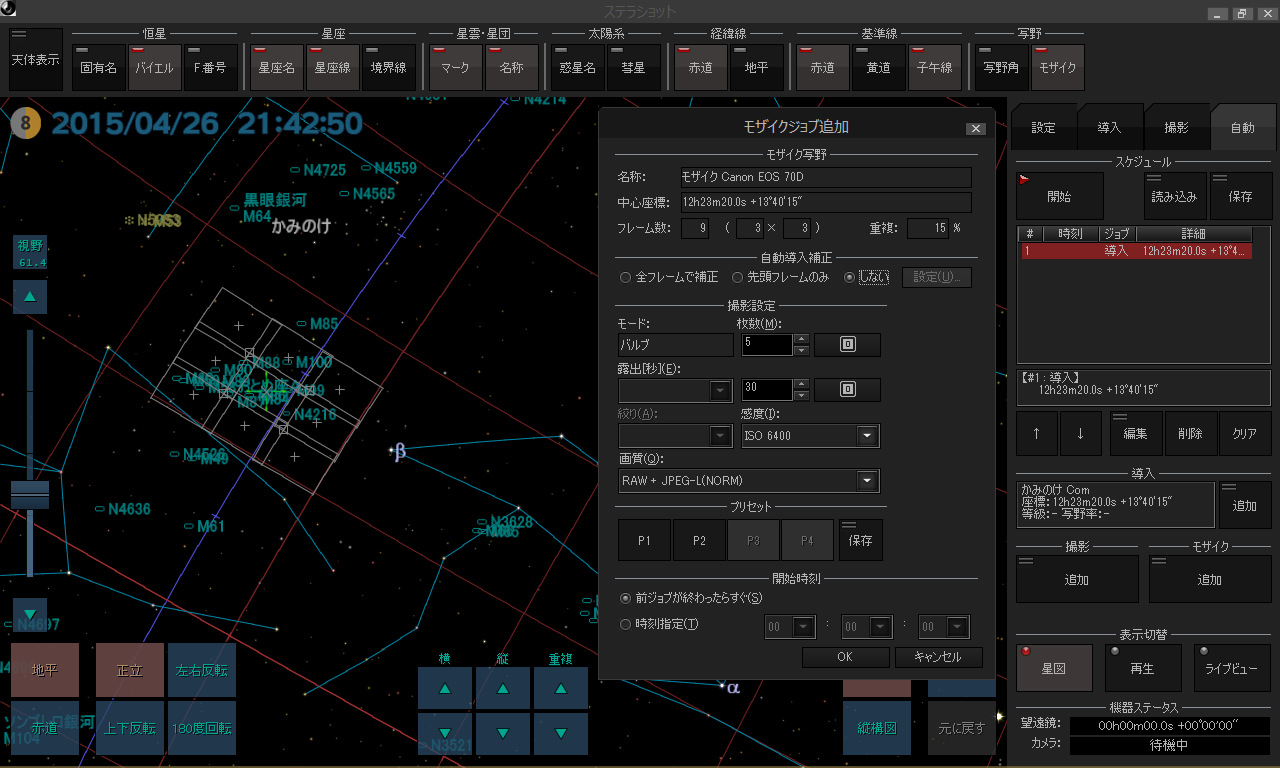Click the reset icon beside the 露出 seconds field
The height and width of the screenshot is (768, 1280).
[847, 390]
